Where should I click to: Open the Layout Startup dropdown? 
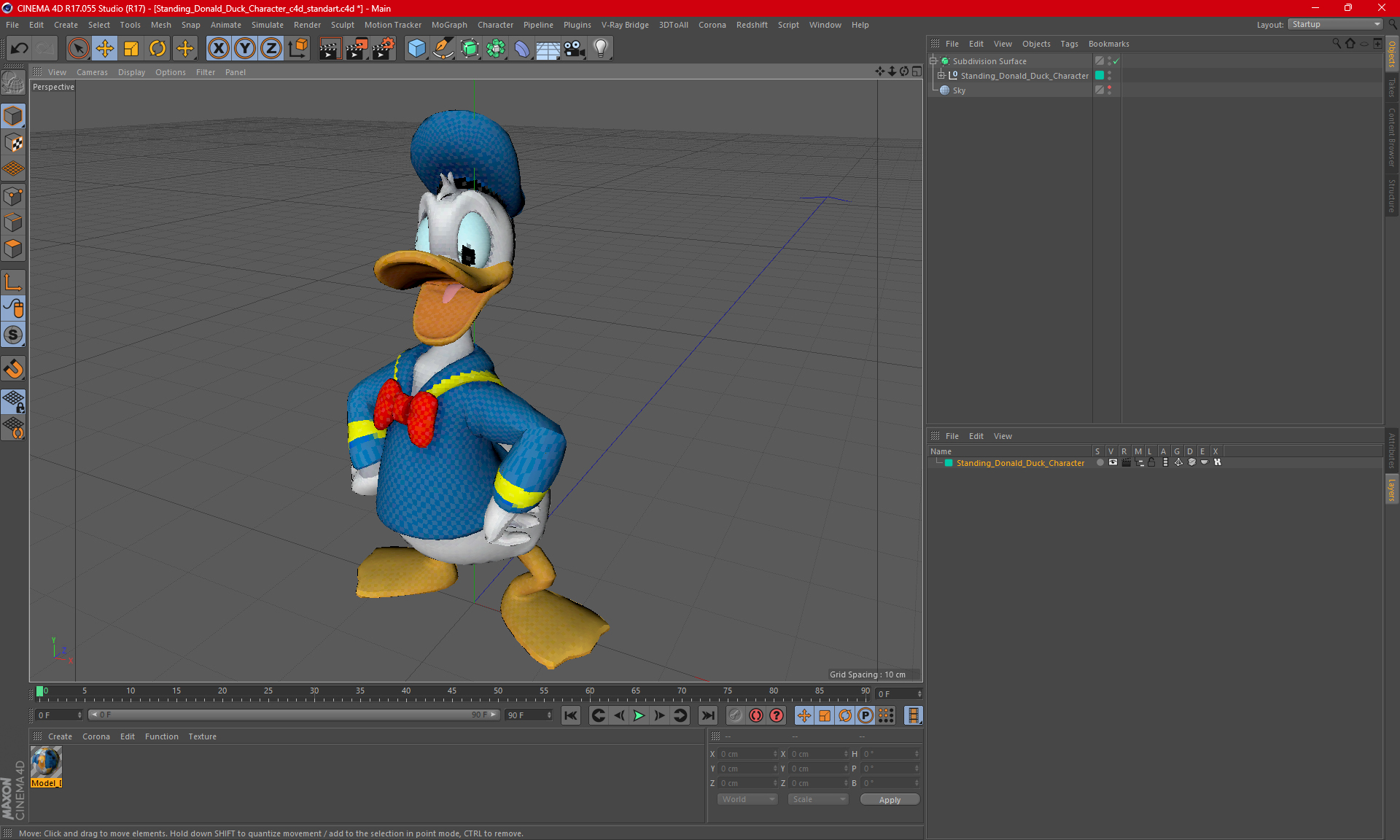[x=1335, y=24]
